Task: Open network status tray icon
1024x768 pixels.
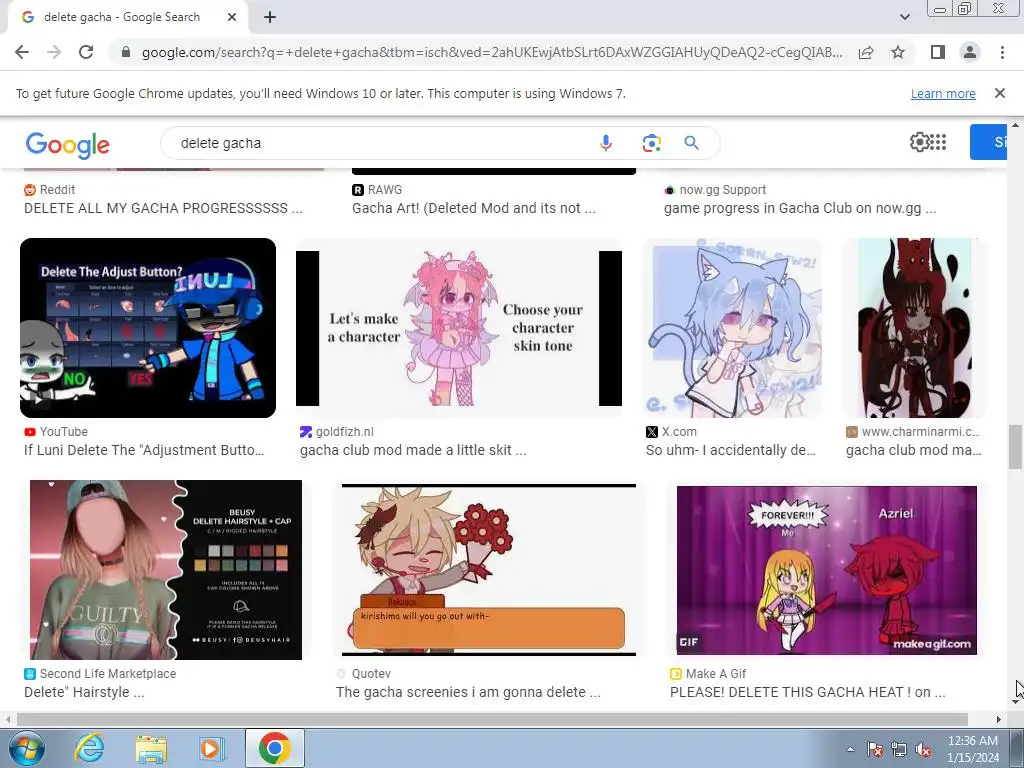Action: point(899,749)
